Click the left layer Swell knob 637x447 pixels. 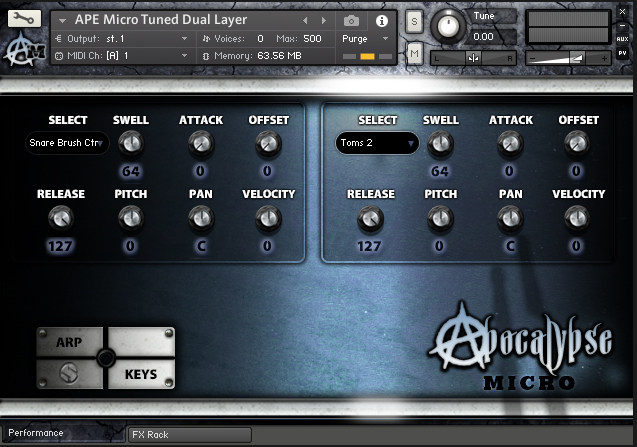point(131,145)
